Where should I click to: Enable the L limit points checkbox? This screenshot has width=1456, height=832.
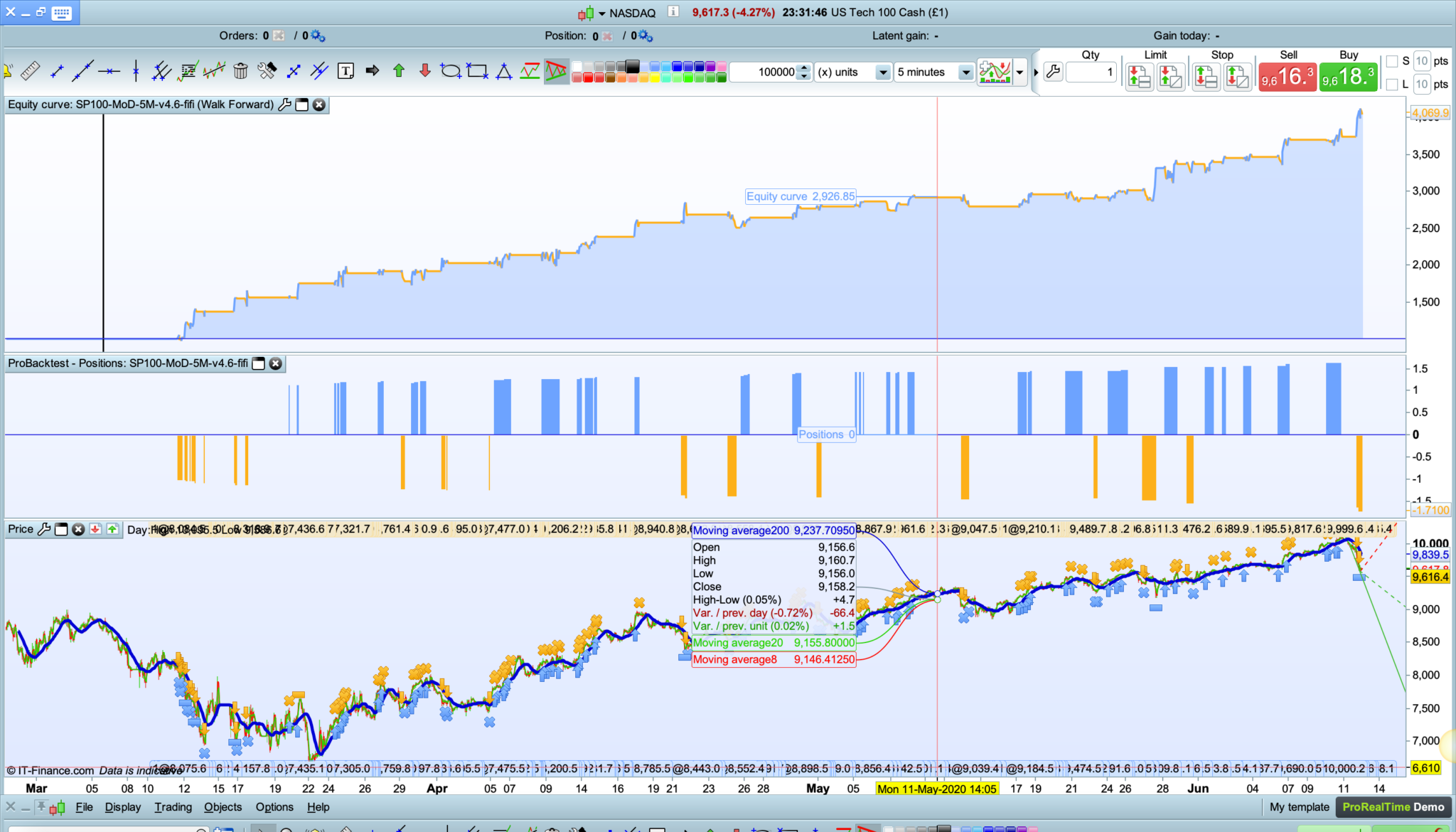pyautogui.click(x=1392, y=85)
